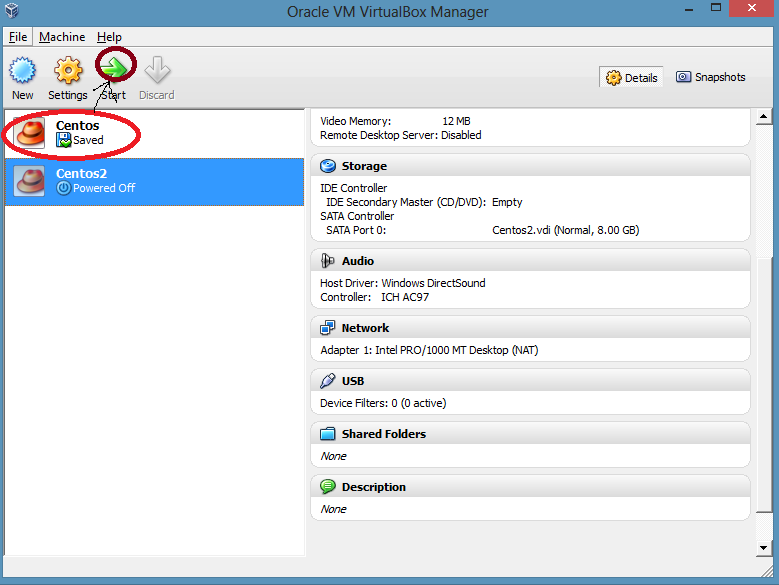Click the grayed Discard arrow icon
Image resolution: width=779 pixels, height=585 pixels.
coord(157,70)
